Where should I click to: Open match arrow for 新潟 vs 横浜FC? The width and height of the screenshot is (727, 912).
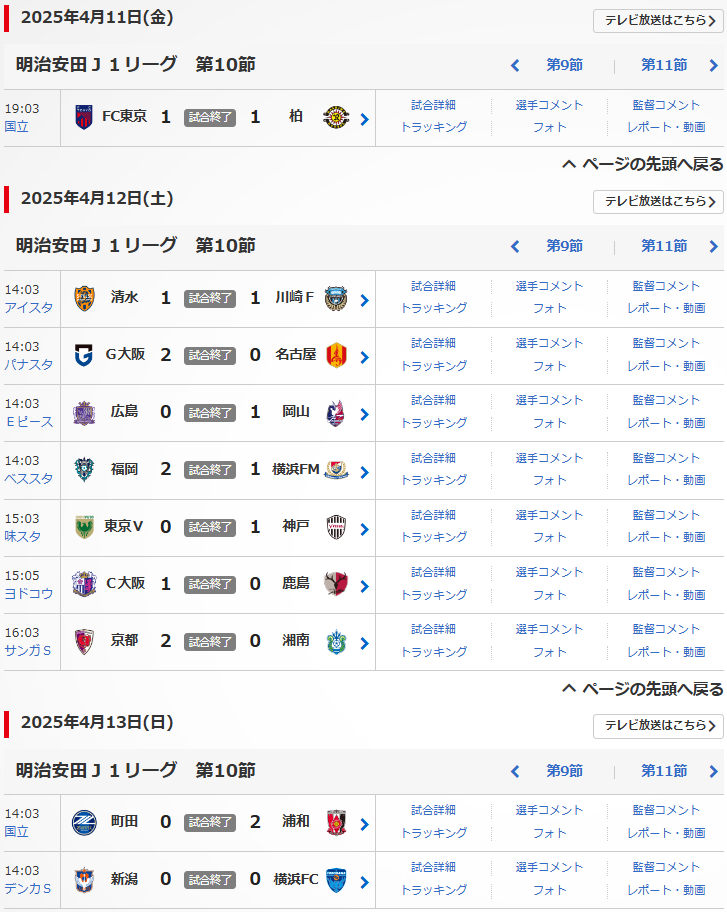click(365, 883)
